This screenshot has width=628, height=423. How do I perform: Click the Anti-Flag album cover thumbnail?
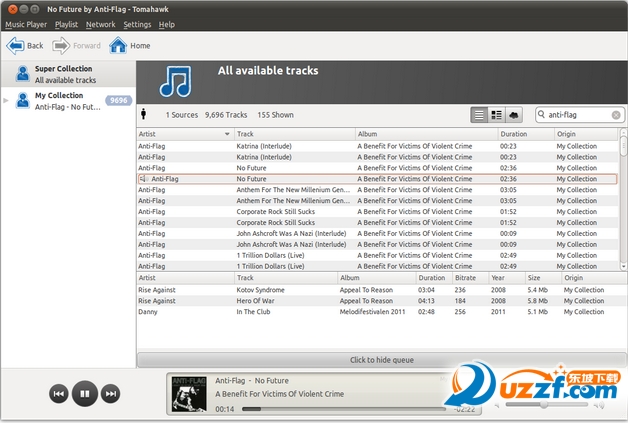click(189, 394)
